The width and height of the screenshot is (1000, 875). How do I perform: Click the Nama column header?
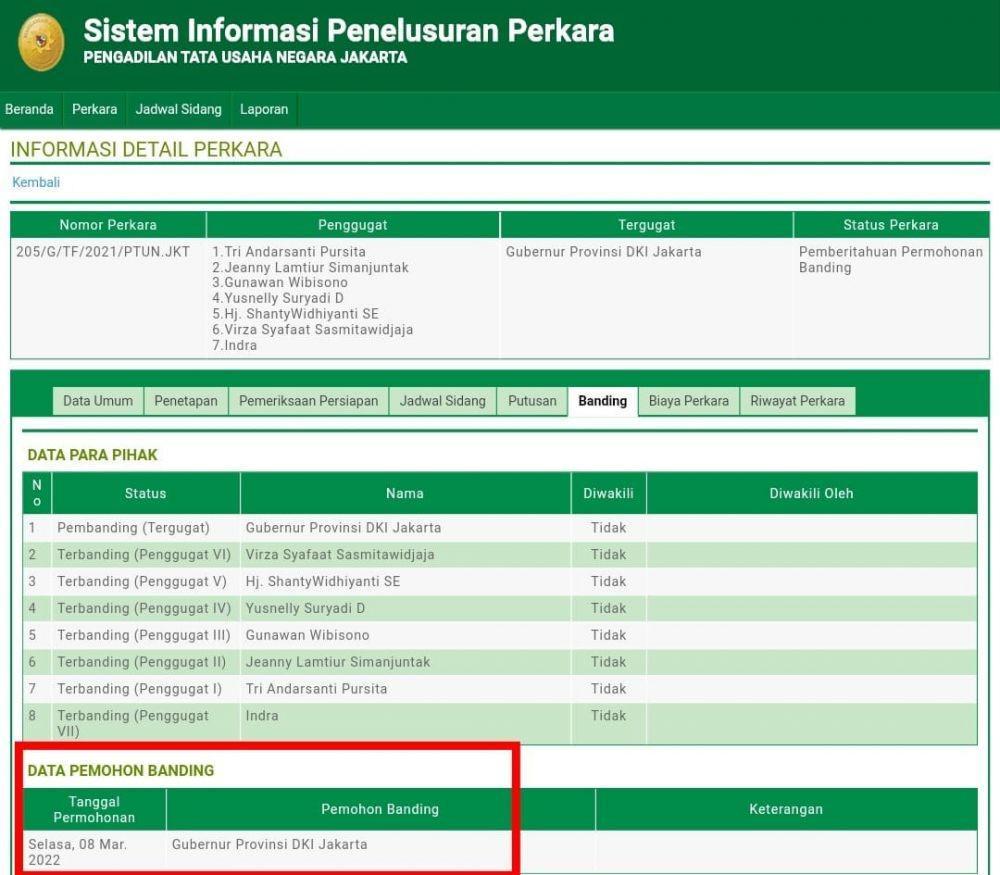pyautogui.click(x=405, y=494)
